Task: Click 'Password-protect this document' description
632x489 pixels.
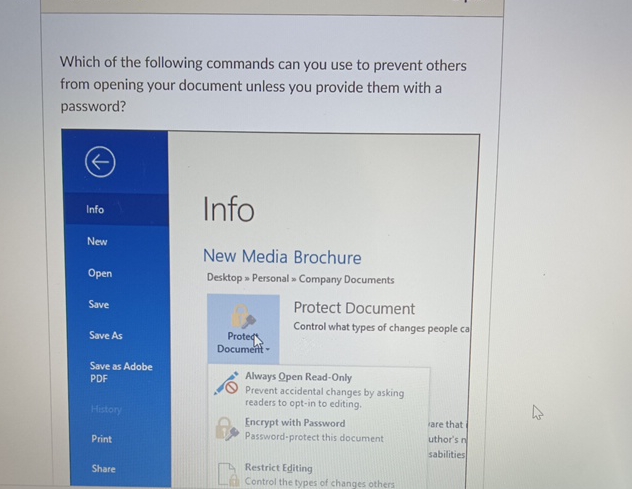Action: coord(314,437)
